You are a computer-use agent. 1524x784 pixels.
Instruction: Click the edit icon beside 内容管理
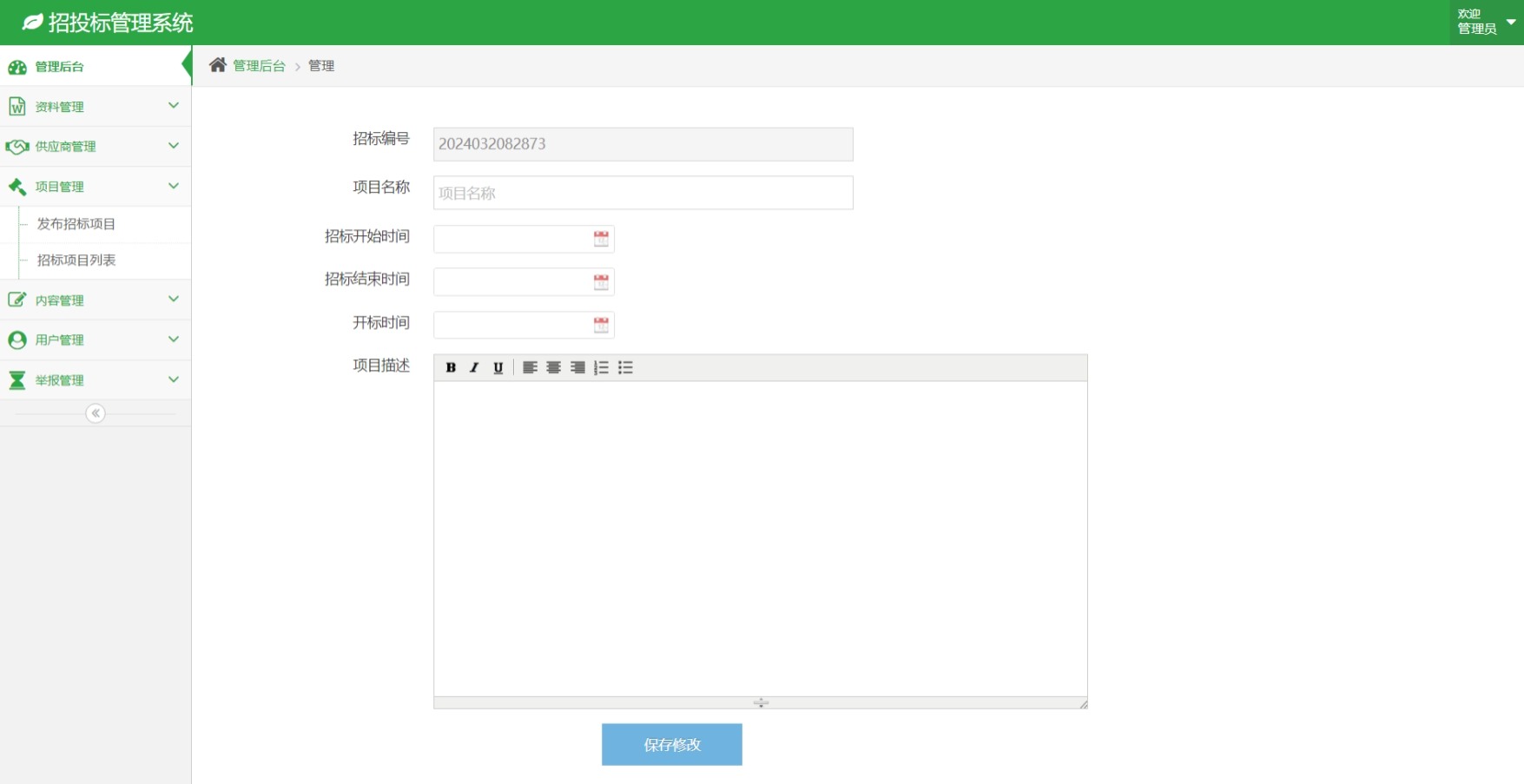tap(16, 300)
